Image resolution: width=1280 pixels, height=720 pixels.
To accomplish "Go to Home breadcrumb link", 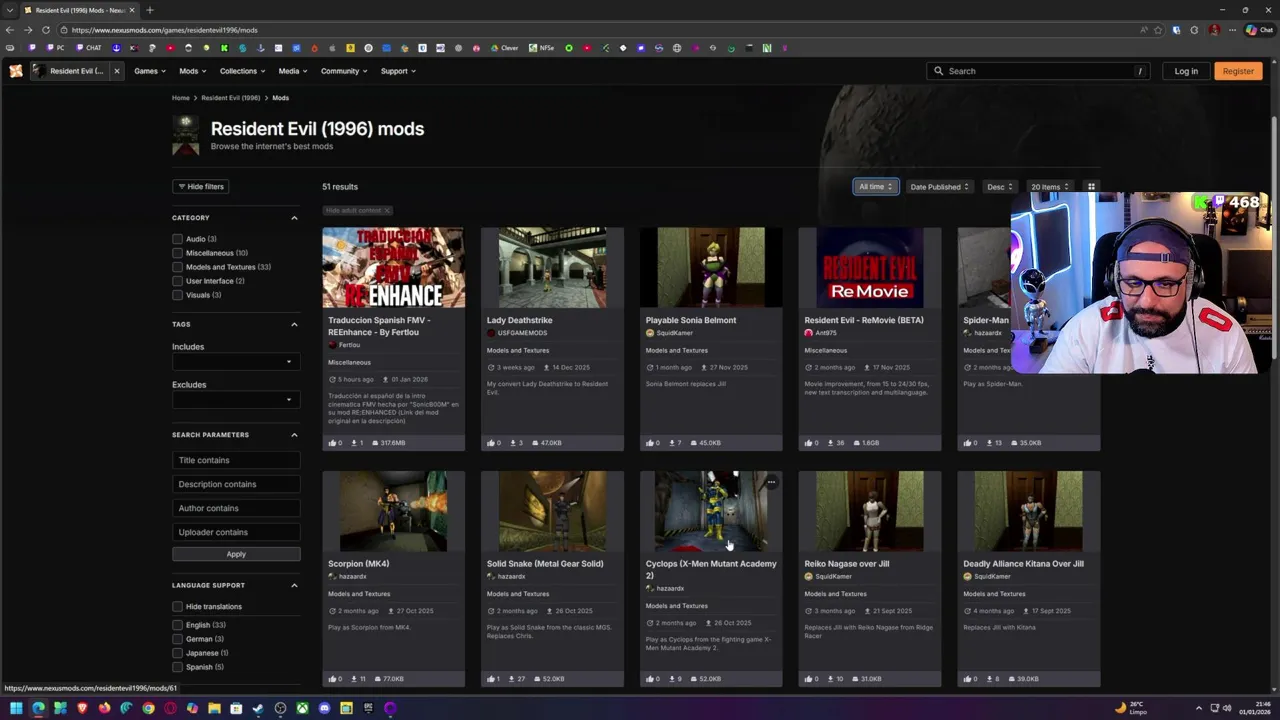I will (181, 98).
